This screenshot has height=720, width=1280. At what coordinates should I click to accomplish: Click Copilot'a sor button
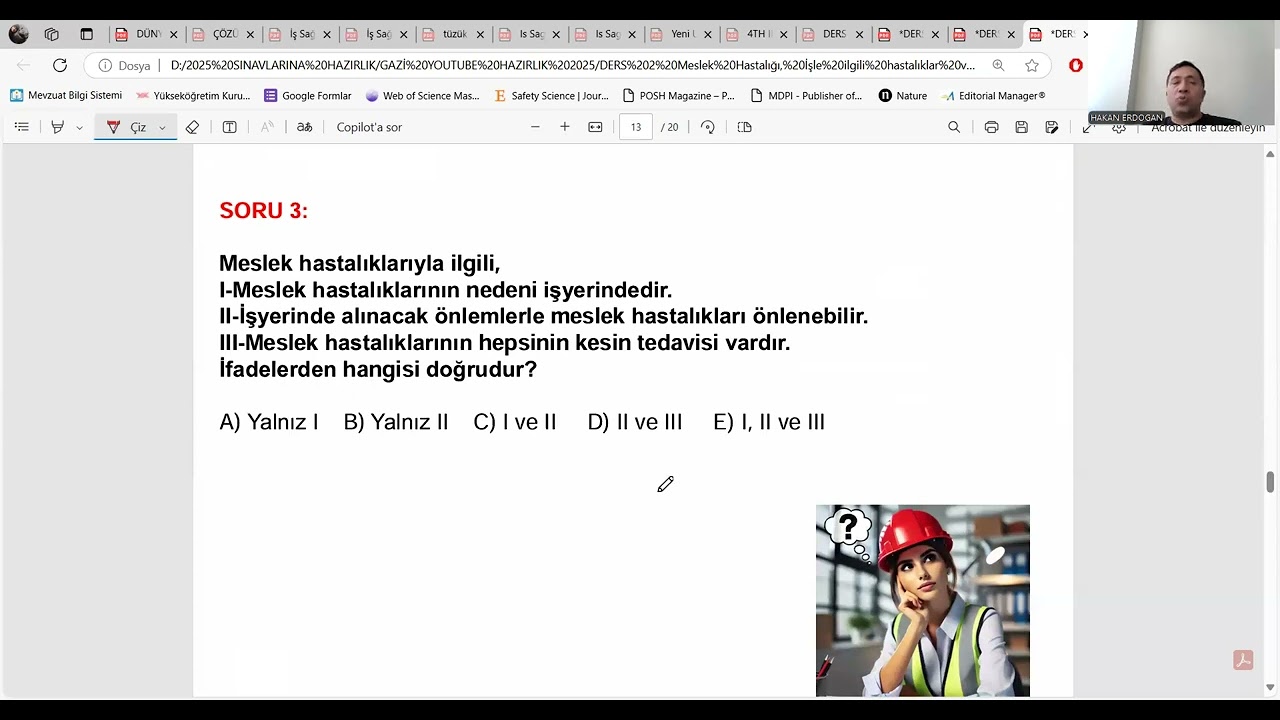pyautogui.click(x=369, y=127)
